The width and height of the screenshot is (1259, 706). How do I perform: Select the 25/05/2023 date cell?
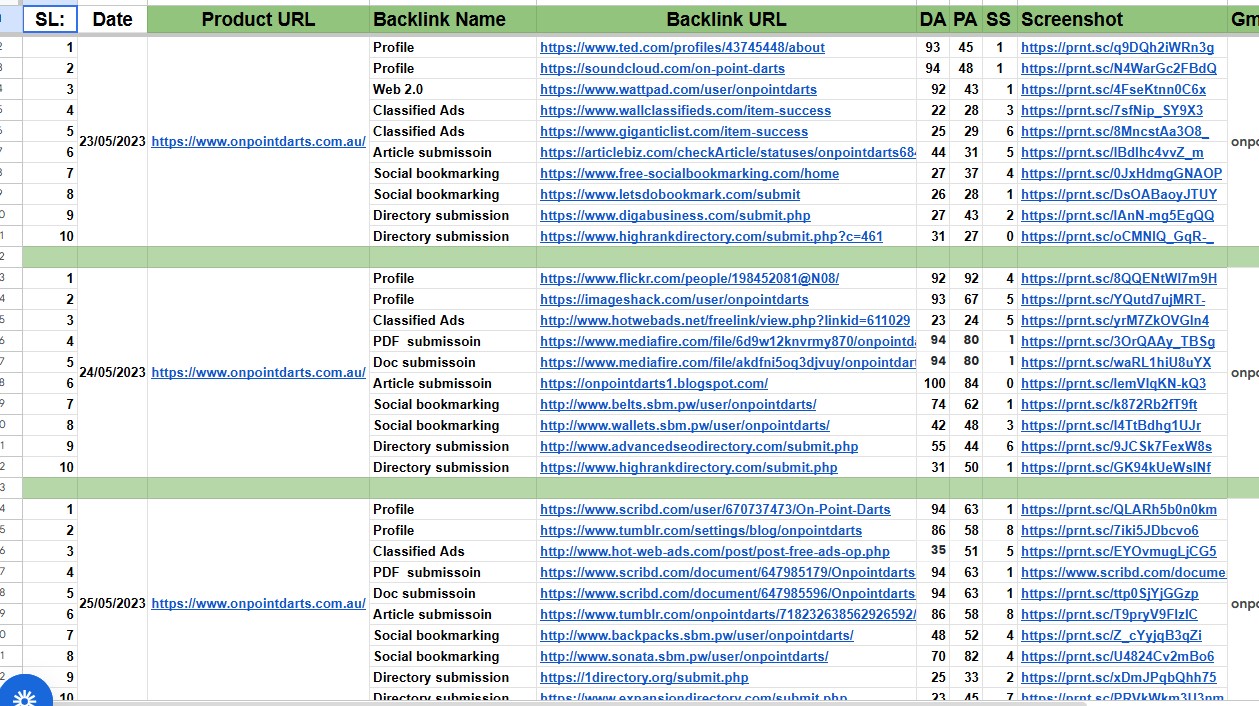(112, 603)
